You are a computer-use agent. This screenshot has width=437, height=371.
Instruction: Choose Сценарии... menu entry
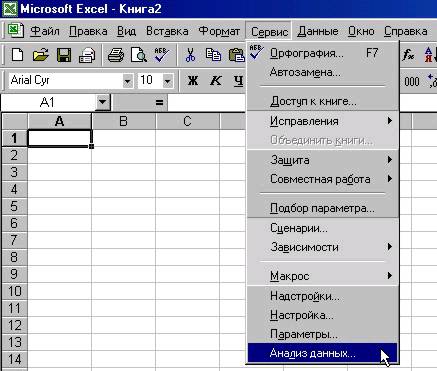point(322,228)
